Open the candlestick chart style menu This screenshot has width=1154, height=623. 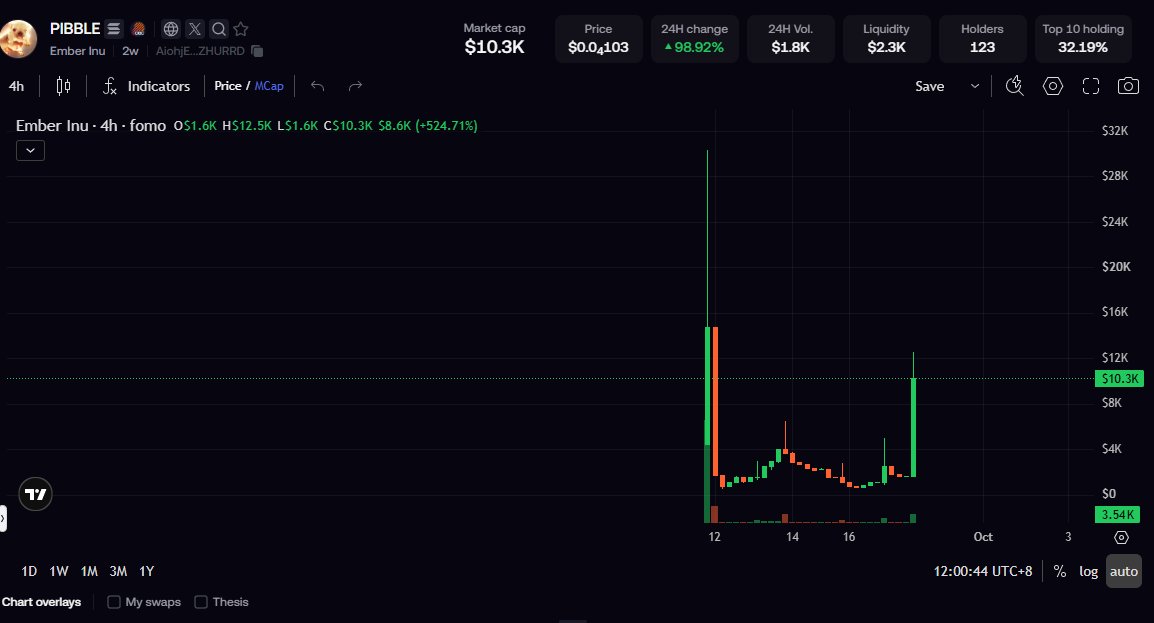[63, 86]
